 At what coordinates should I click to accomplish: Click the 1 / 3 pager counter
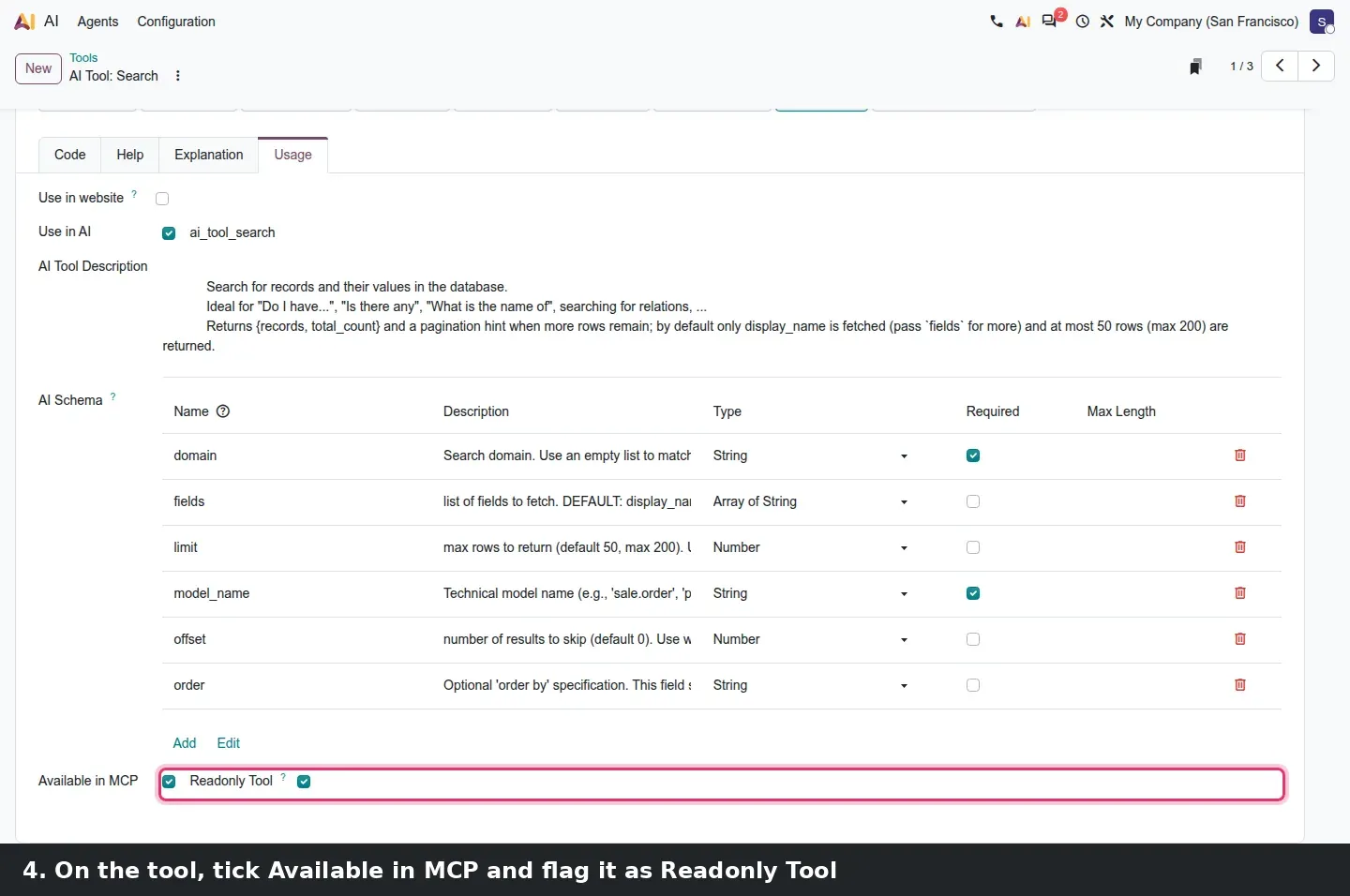pos(1241,67)
